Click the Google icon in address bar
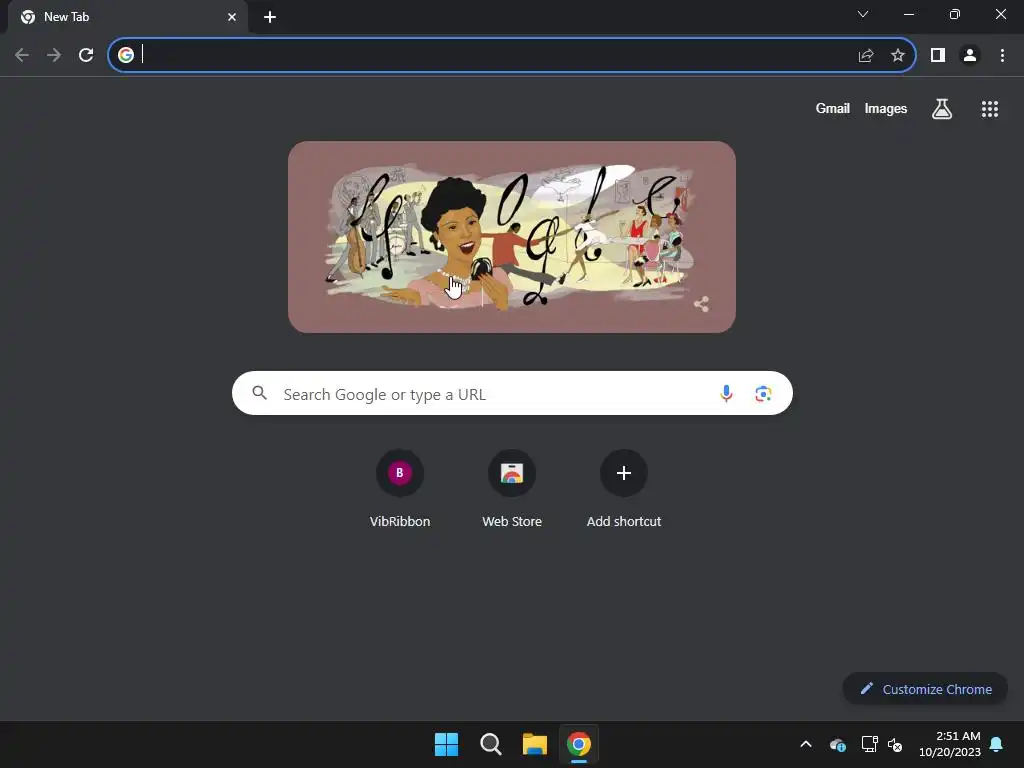Viewport: 1024px width, 768px height. 126,55
